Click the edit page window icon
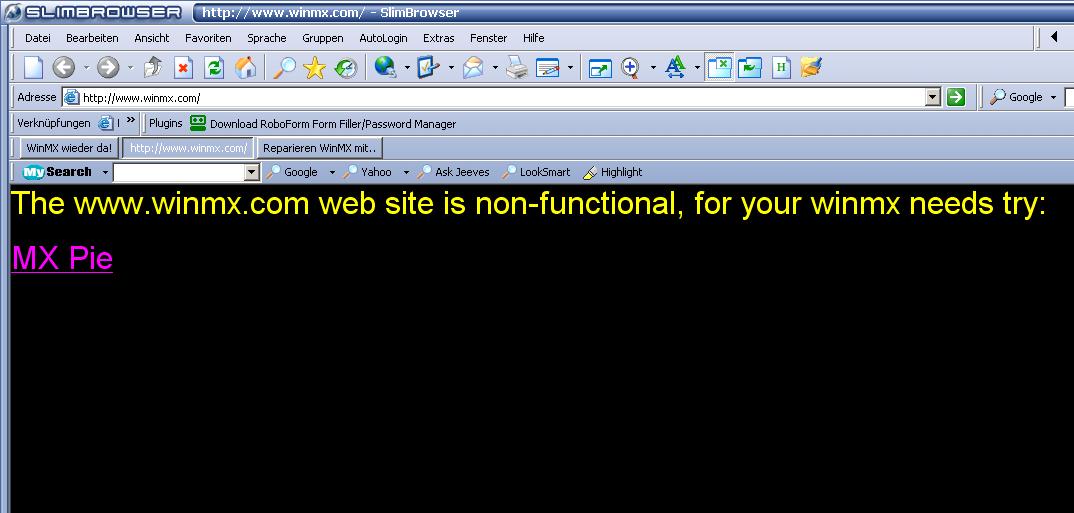 click(548, 67)
